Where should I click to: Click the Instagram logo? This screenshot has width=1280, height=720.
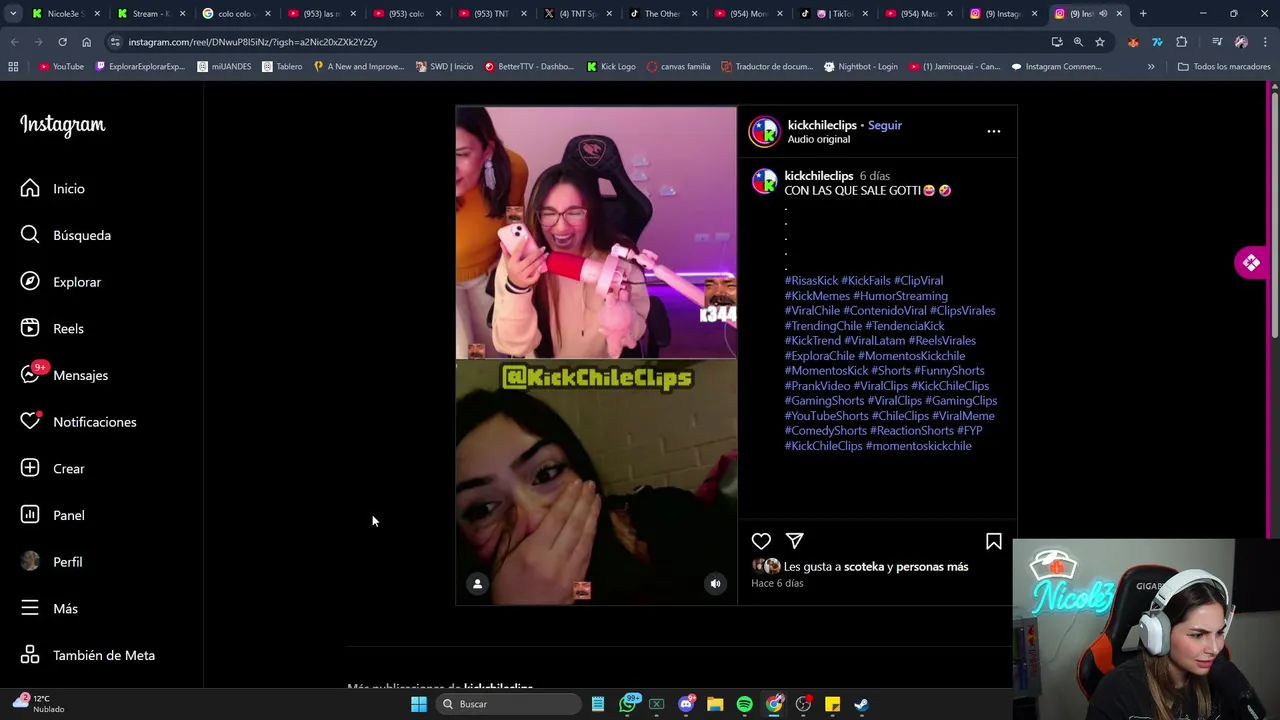pos(62,125)
